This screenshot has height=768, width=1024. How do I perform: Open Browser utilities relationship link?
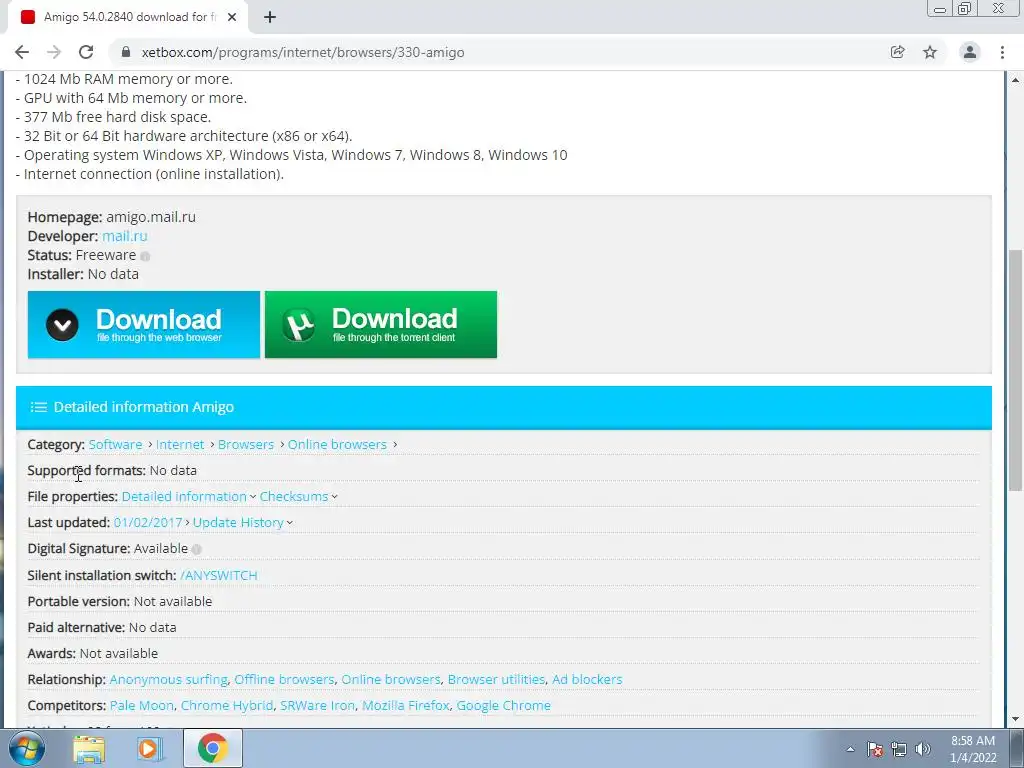(x=496, y=679)
